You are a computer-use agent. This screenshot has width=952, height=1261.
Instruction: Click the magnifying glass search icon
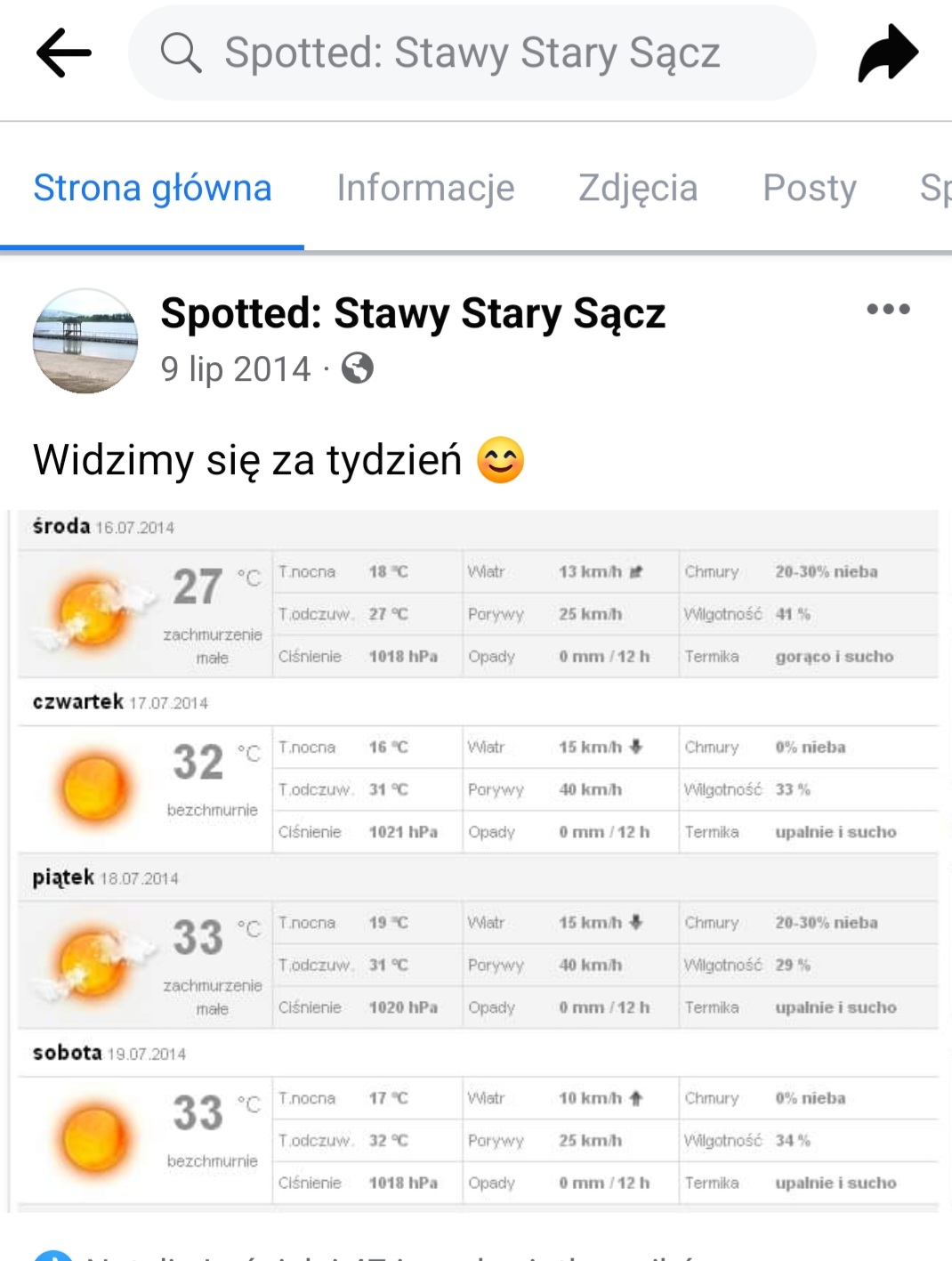pos(181,53)
